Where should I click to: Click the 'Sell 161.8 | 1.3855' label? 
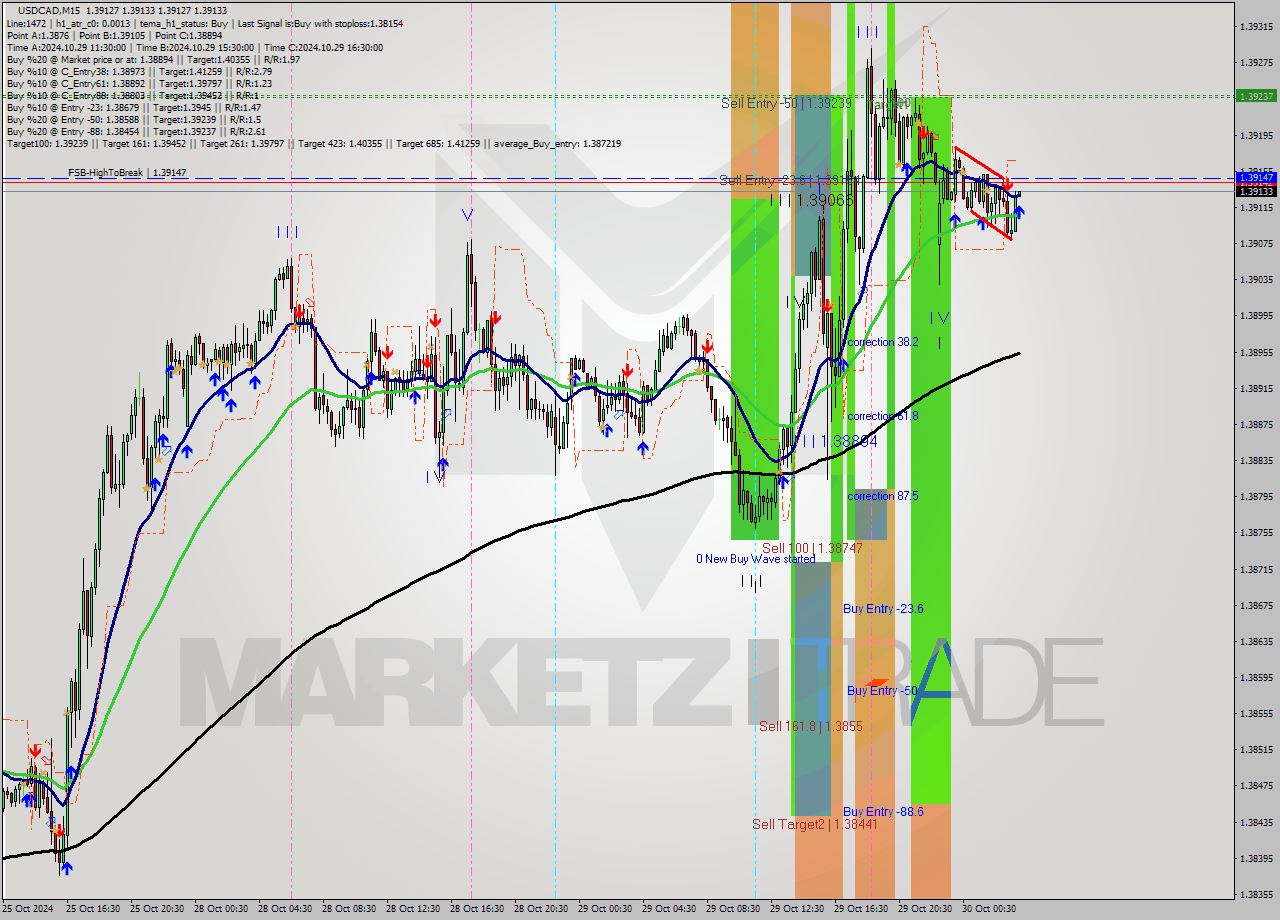pos(810,726)
